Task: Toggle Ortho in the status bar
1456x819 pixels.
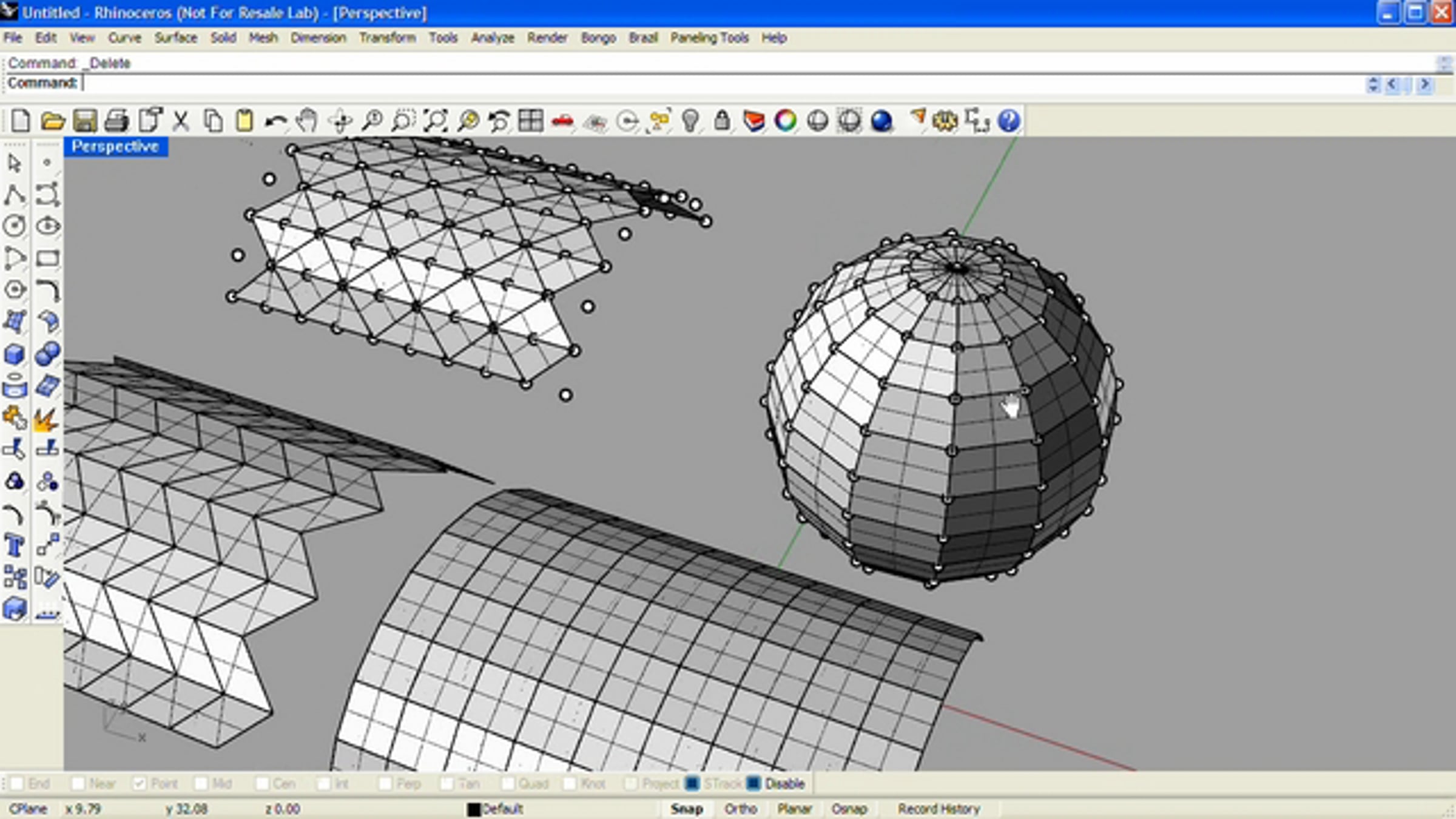Action: tap(741, 809)
